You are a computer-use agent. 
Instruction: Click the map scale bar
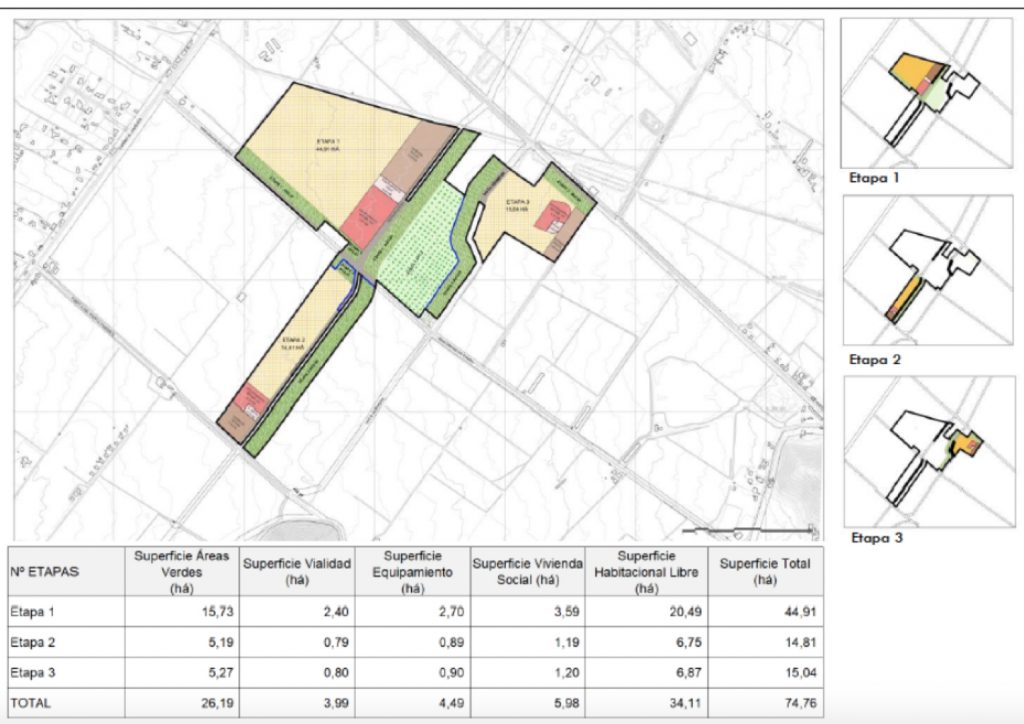[x=745, y=529]
